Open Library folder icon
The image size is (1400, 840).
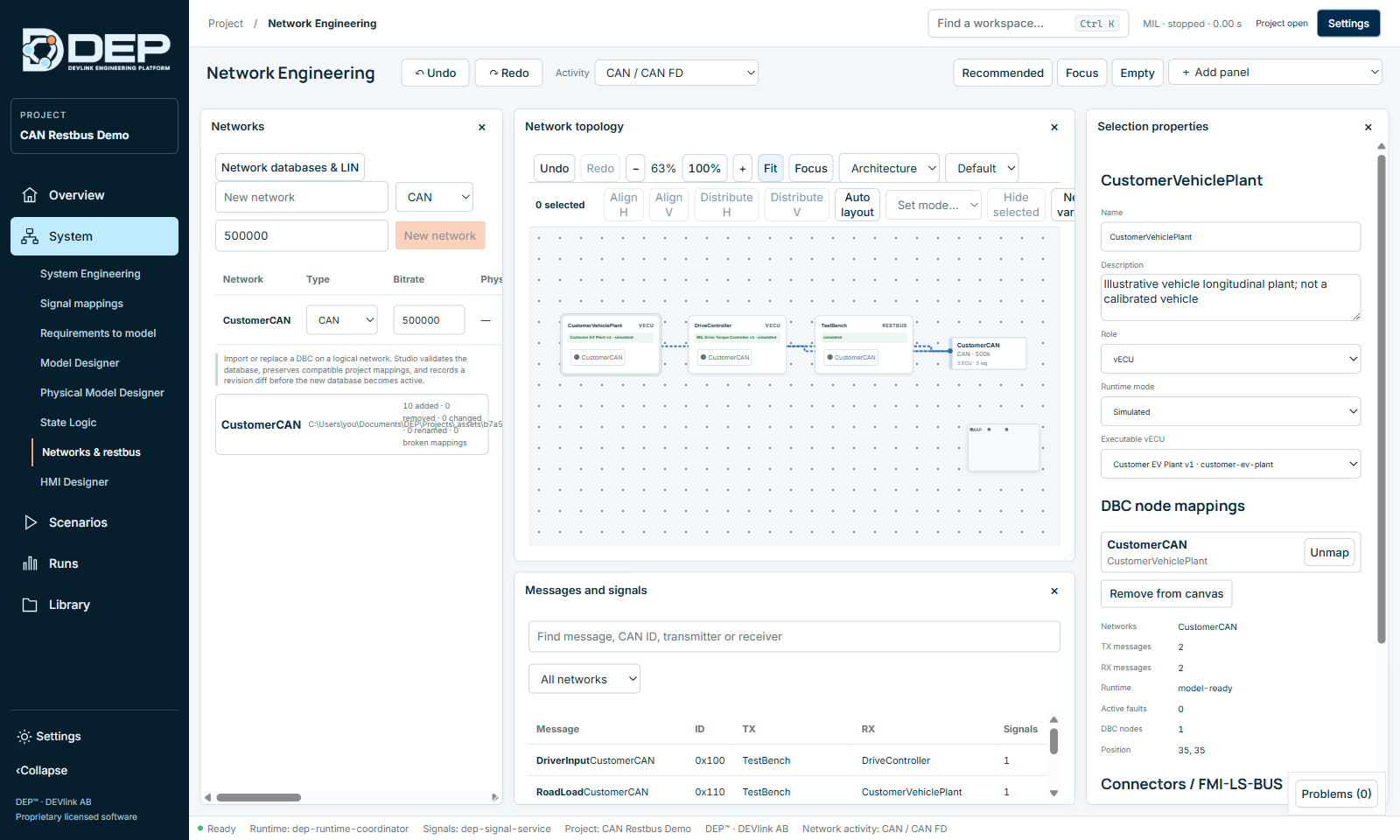point(30,605)
